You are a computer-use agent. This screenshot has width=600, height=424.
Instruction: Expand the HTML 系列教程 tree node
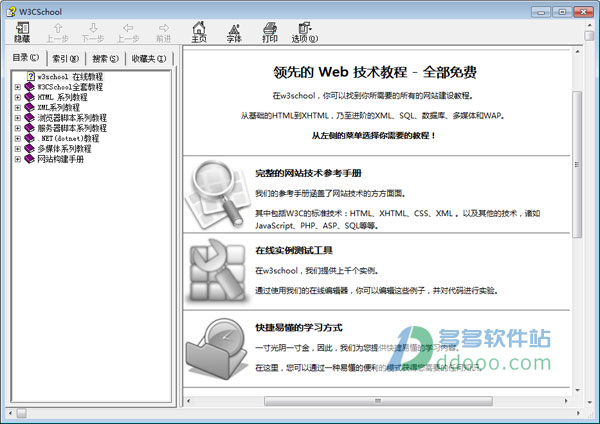point(18,98)
